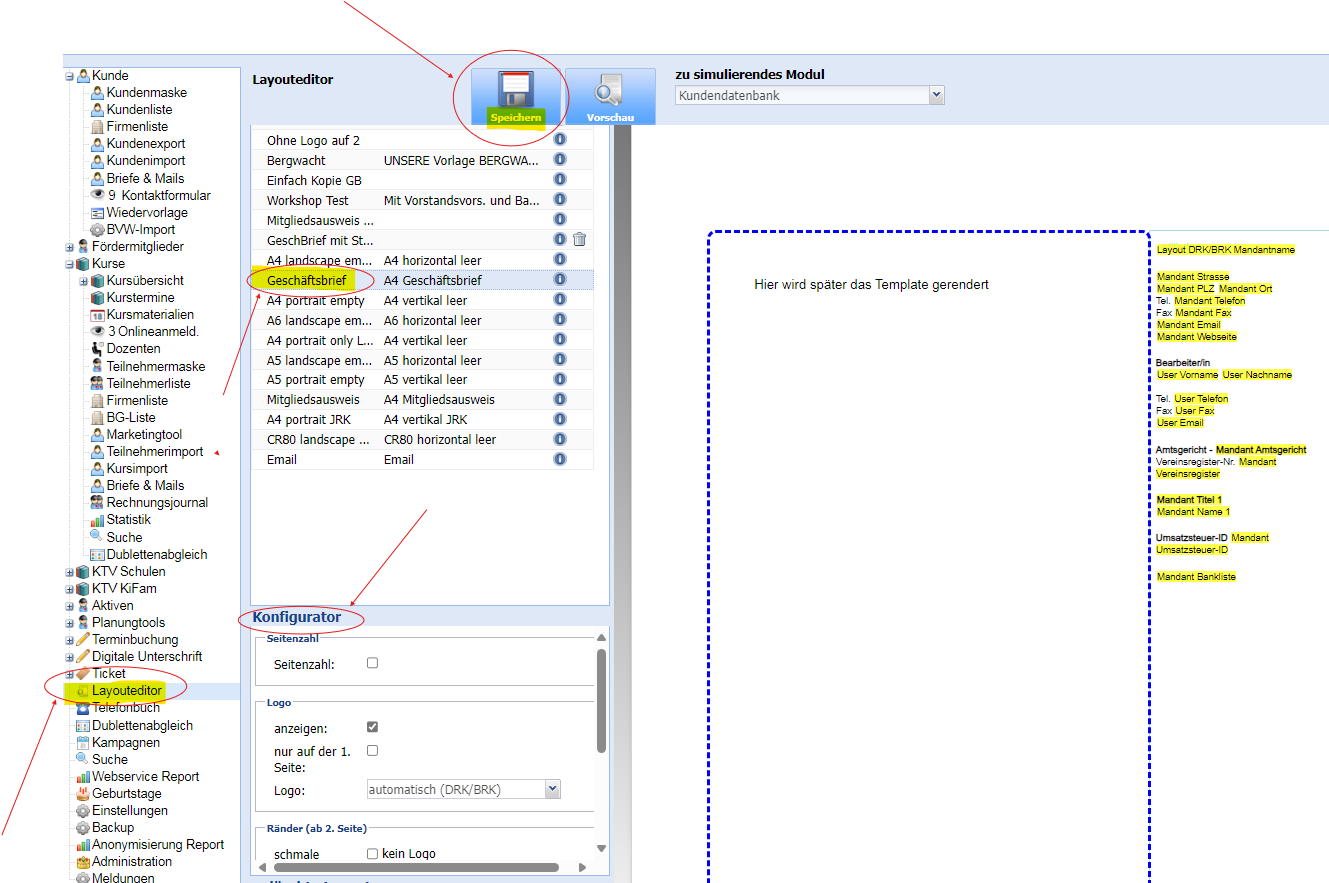This screenshot has width=1329, height=883.
Task: Open Webservice Report in sidebar
Action: [x=145, y=777]
